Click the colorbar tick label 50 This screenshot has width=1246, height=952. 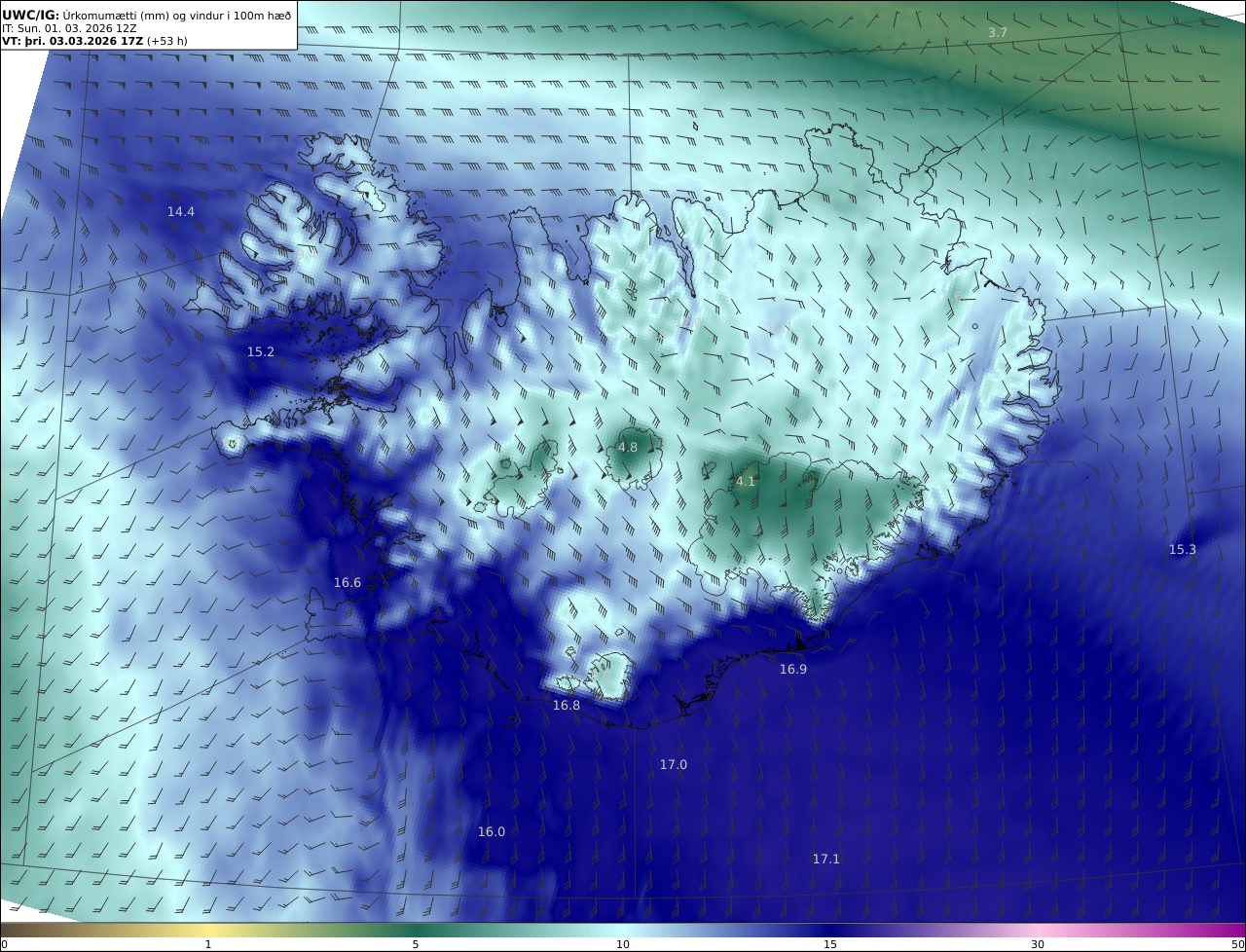pyautogui.click(x=1237, y=945)
